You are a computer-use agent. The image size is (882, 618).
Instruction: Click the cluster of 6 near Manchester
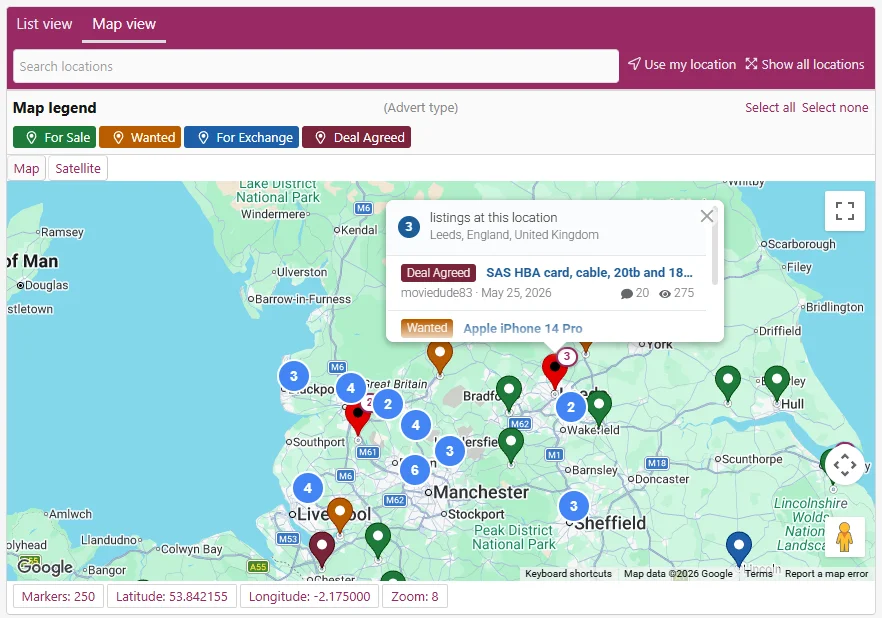click(415, 470)
